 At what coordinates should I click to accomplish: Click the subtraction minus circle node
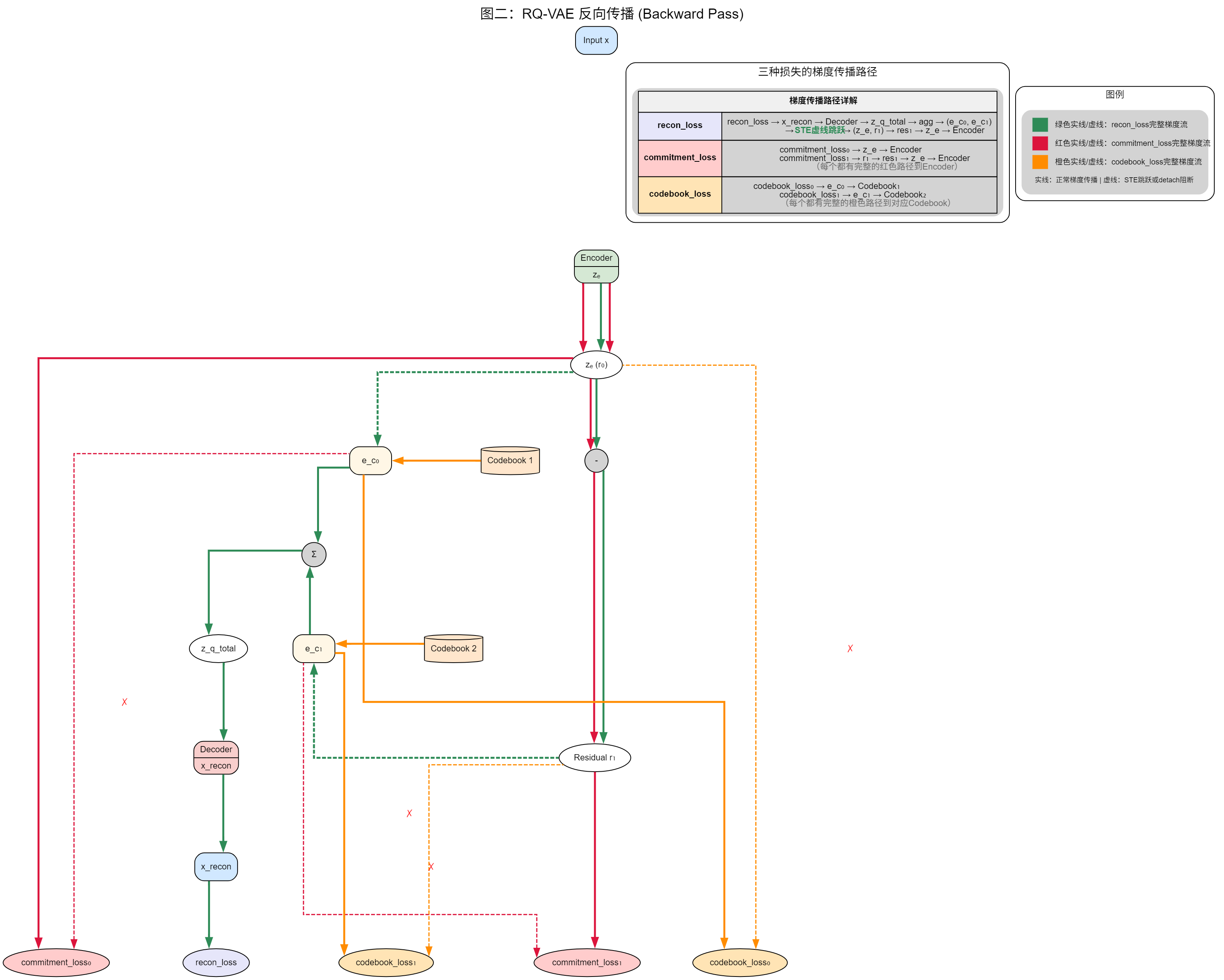(596, 461)
